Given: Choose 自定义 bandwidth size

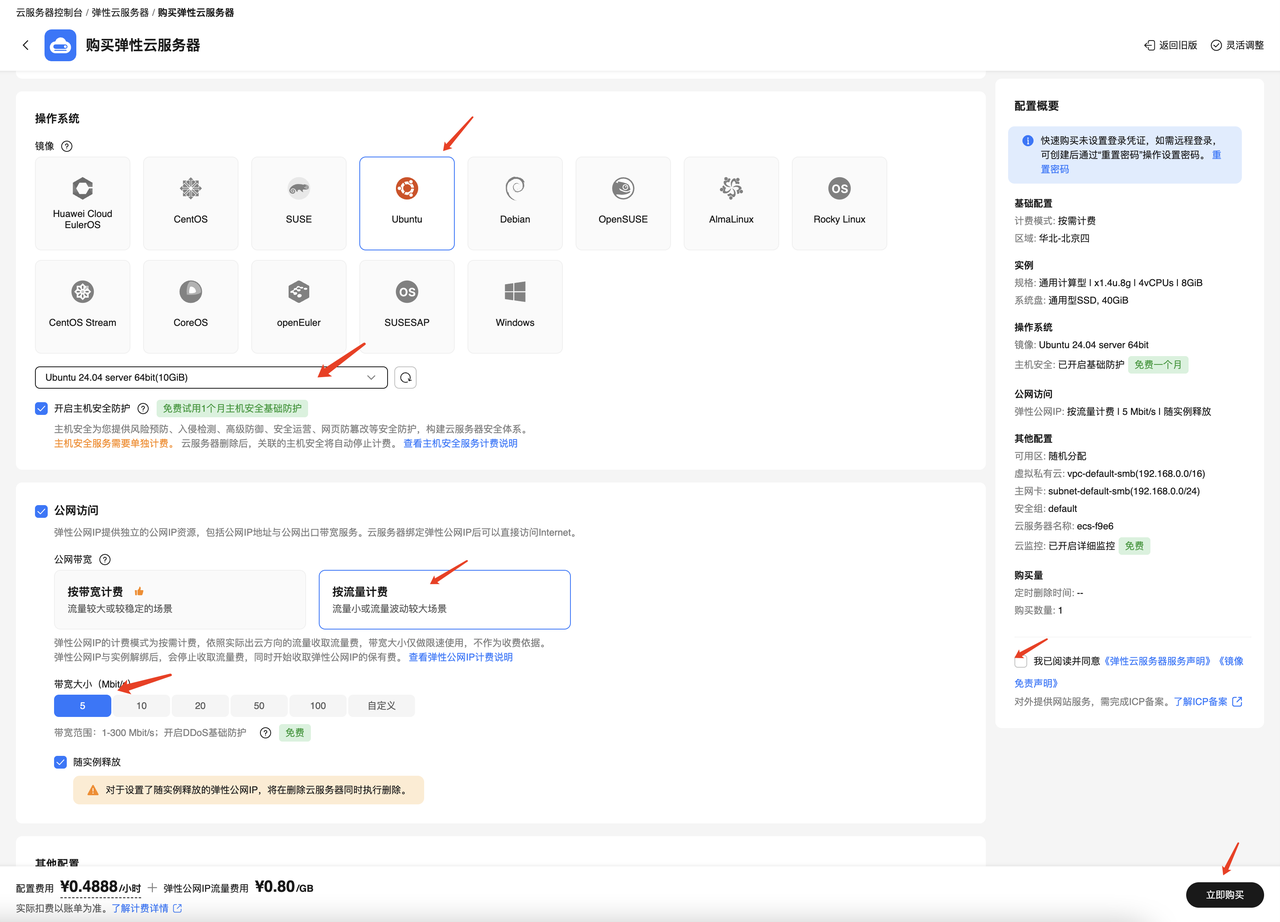Looking at the screenshot, I should click(x=381, y=705).
